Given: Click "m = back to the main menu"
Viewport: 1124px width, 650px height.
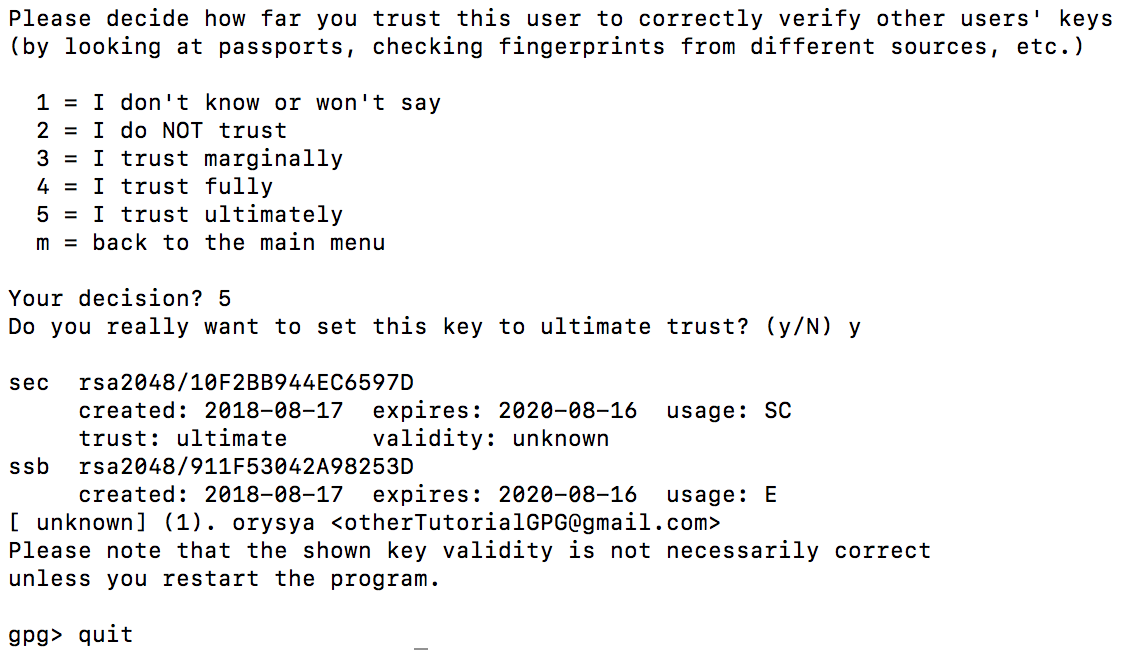Looking at the screenshot, I should coord(210,243).
